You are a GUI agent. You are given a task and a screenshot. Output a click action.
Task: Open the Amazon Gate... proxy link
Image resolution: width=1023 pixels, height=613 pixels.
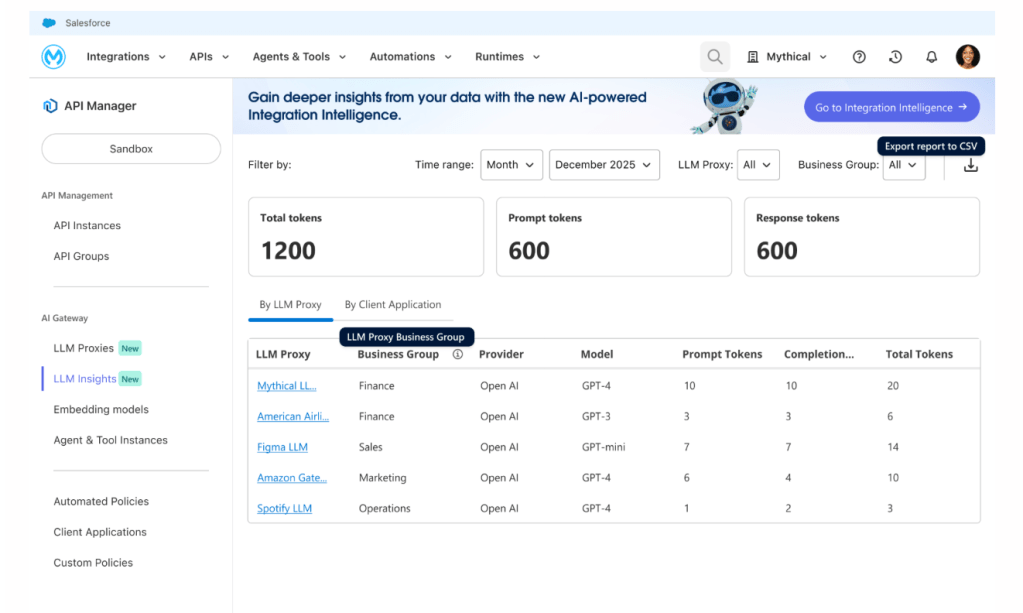292,478
